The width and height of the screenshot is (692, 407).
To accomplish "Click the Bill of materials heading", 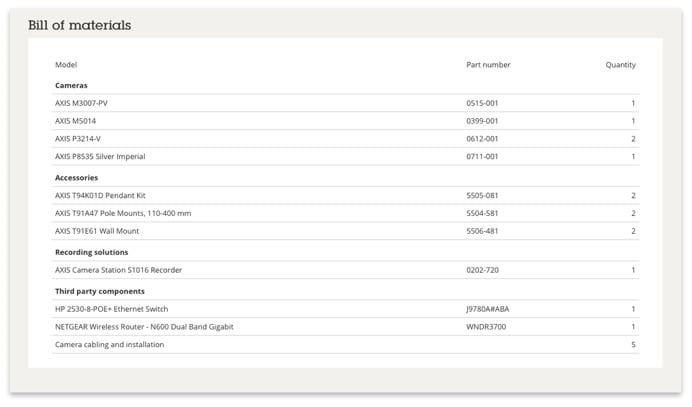I will coord(79,25).
